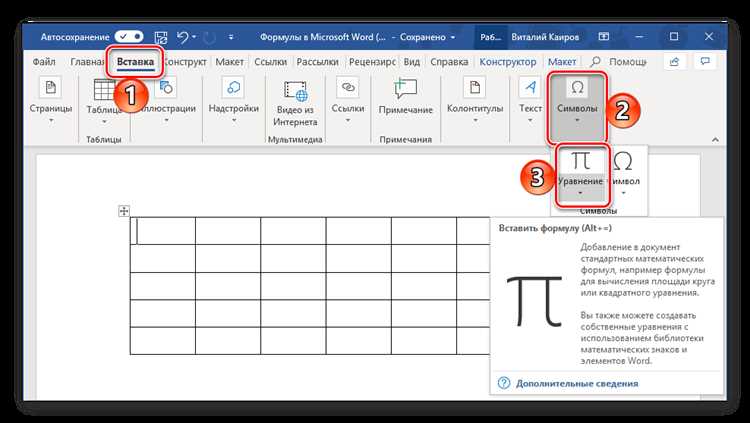This screenshot has width=750, height=423.
Task: Expand the Надстройки dropdown arrow
Action: click(234, 120)
